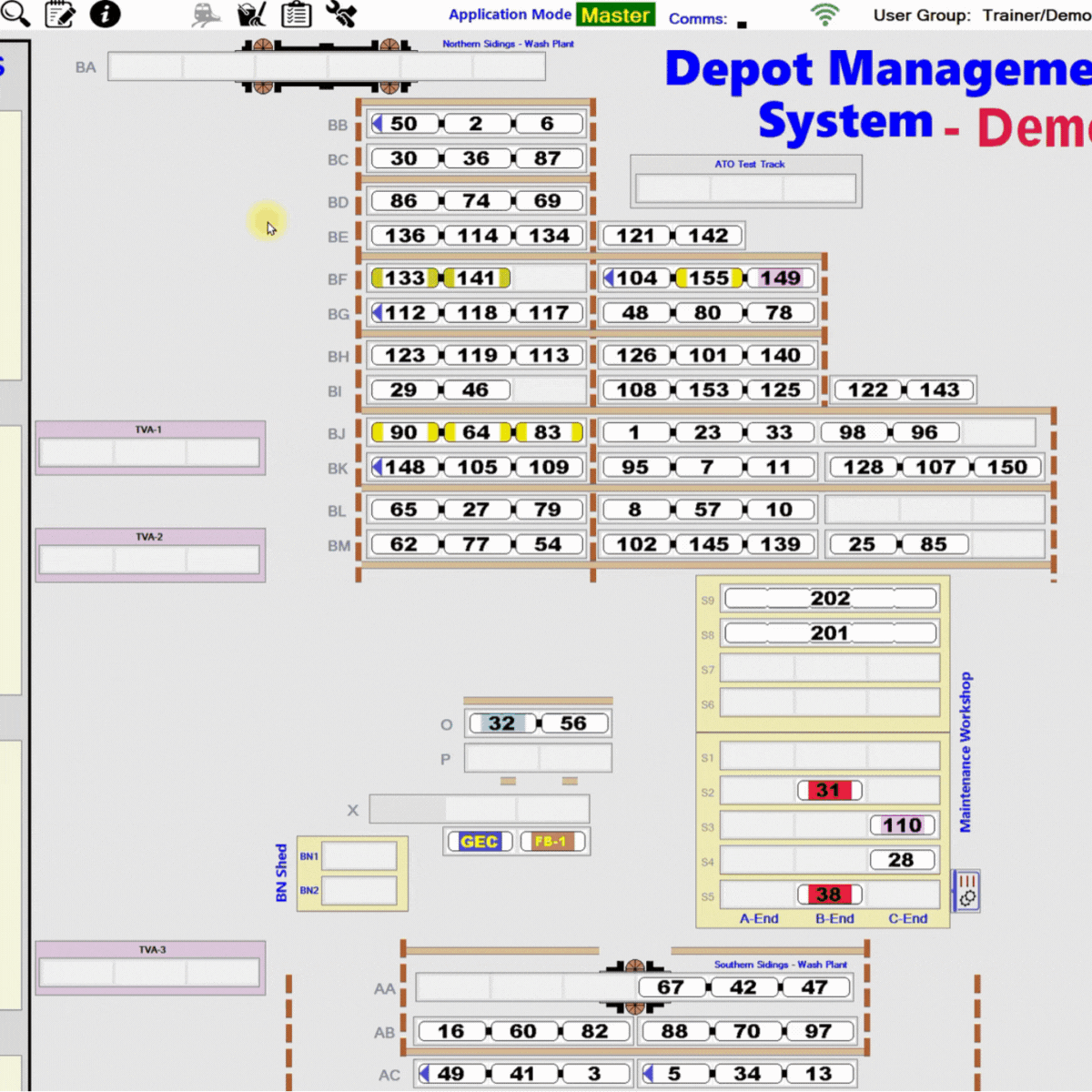This screenshot has height=1092, width=1092.
Task: Select yellow train 64 on BJ
Action: (477, 433)
